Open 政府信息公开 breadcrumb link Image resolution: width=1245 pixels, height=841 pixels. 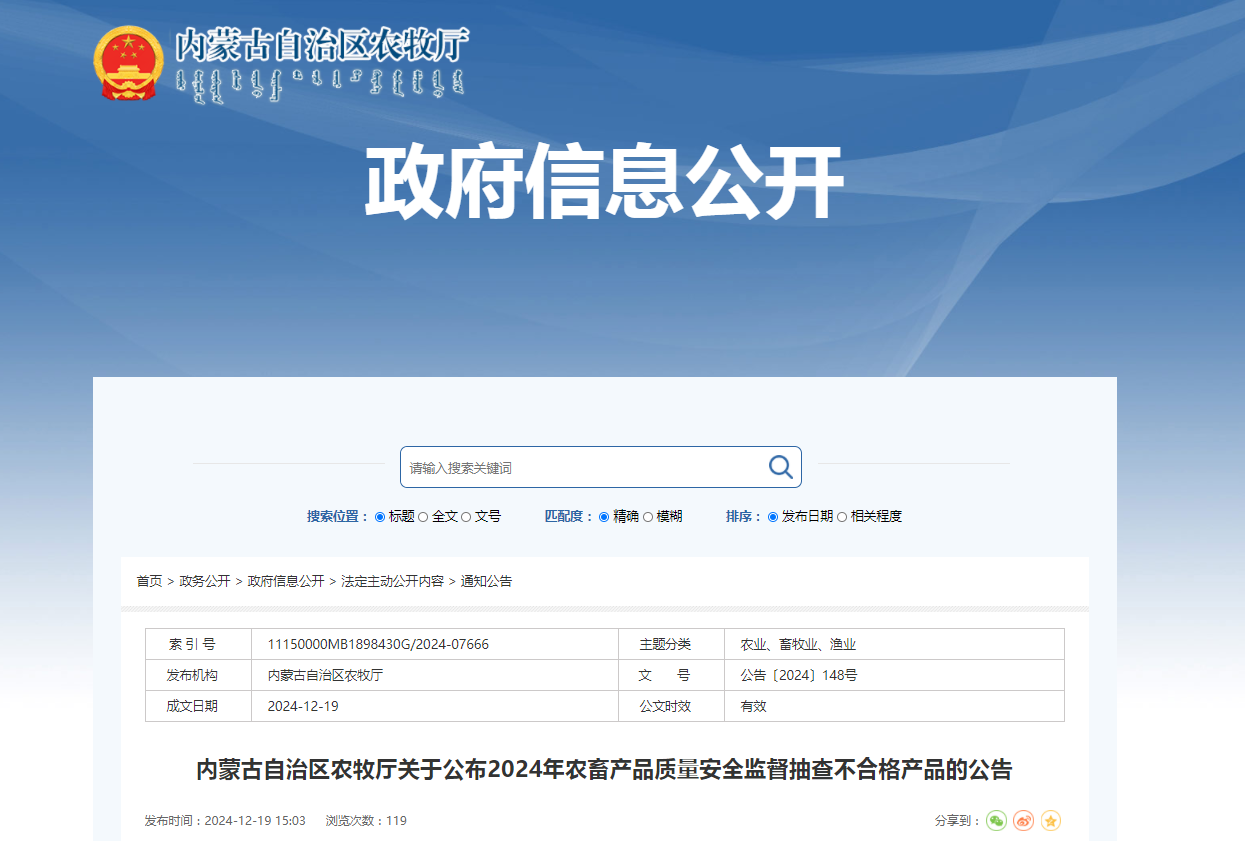tap(286, 581)
